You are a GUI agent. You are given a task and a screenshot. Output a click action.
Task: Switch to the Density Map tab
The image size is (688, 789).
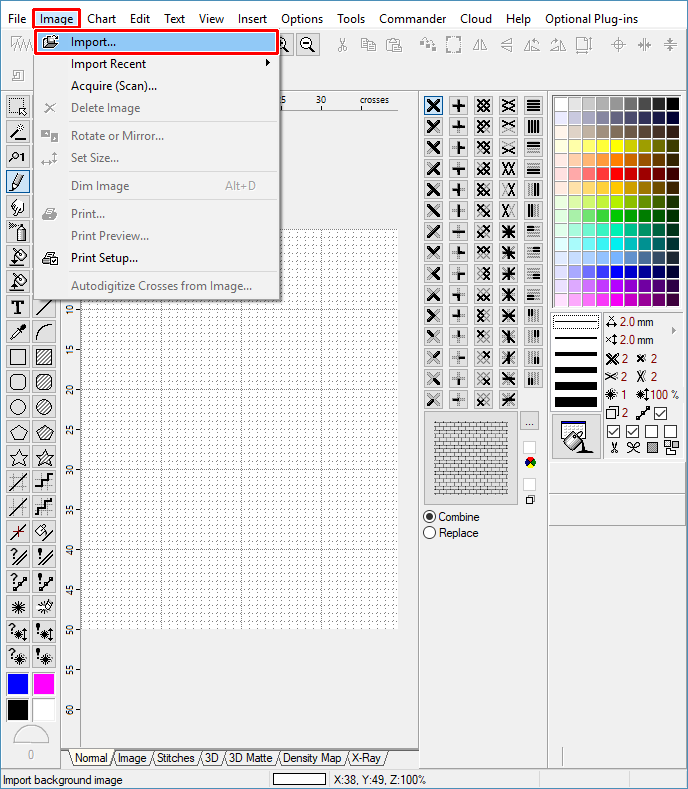click(312, 758)
